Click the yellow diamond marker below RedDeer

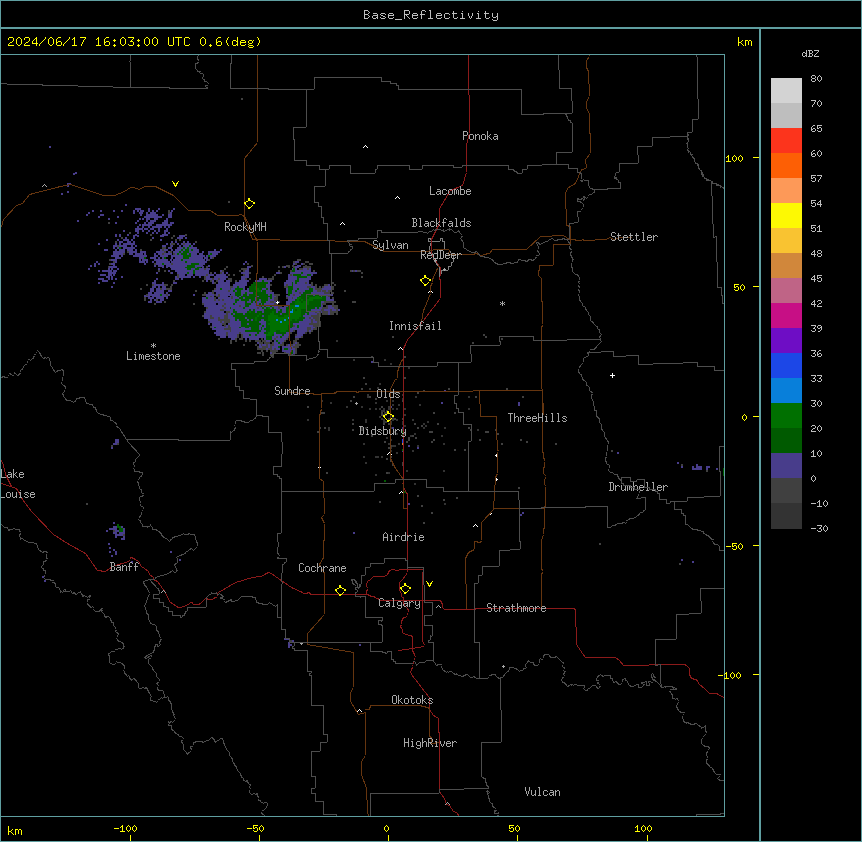tap(426, 281)
